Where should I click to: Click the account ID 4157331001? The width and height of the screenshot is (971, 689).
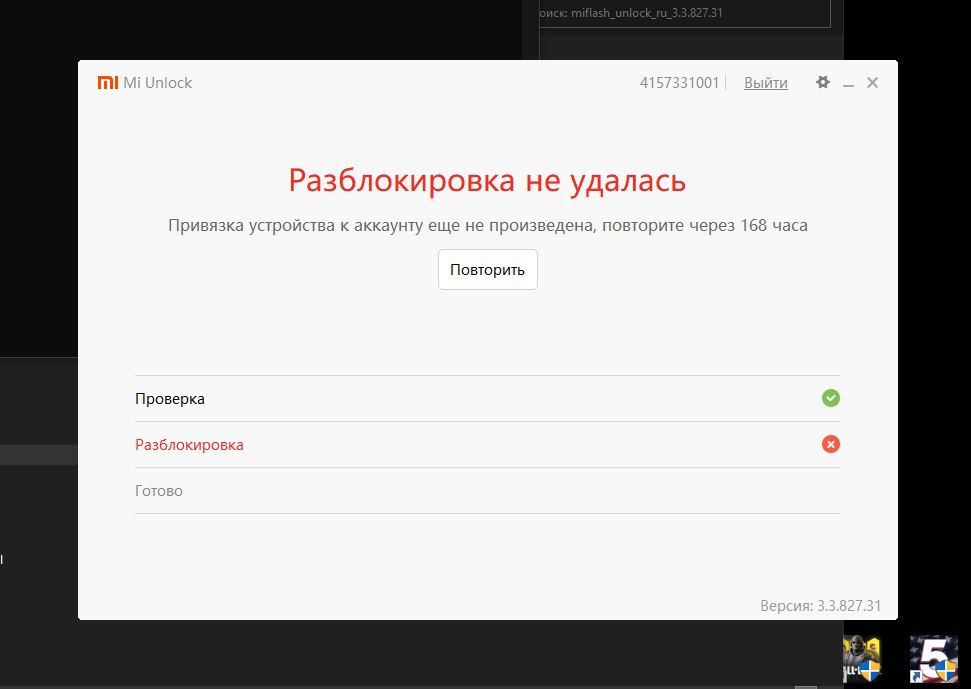pos(679,83)
